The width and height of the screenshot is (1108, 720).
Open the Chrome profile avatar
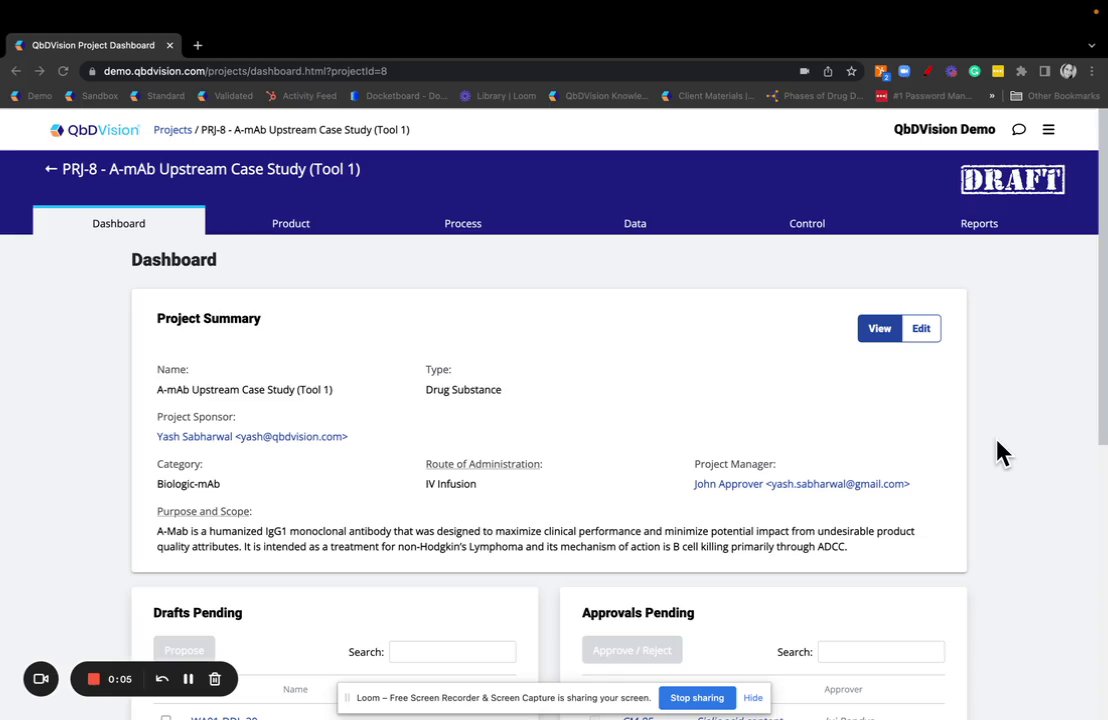coord(1068,71)
